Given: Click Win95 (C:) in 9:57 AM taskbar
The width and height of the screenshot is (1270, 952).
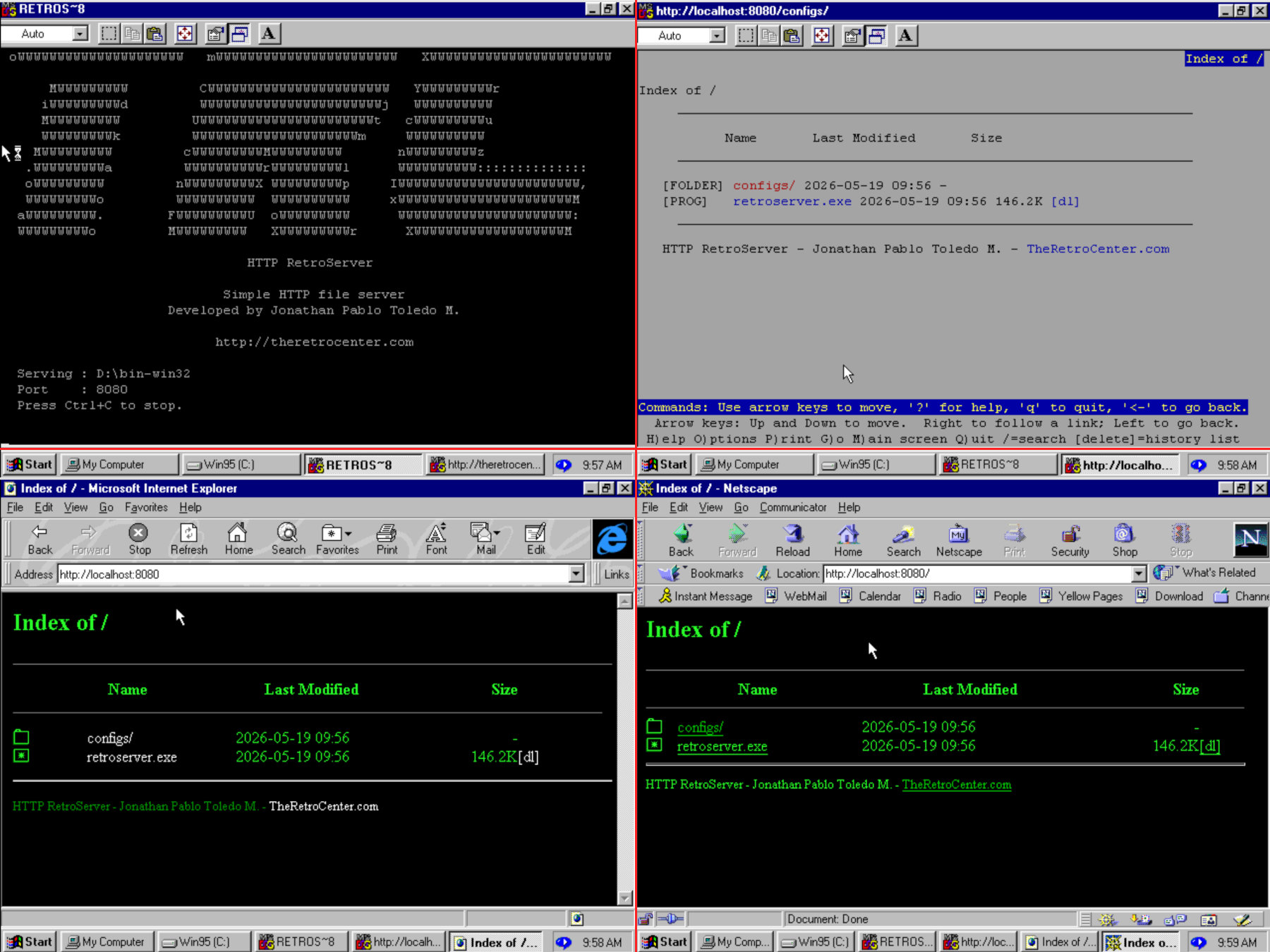Looking at the screenshot, I should click(241, 465).
